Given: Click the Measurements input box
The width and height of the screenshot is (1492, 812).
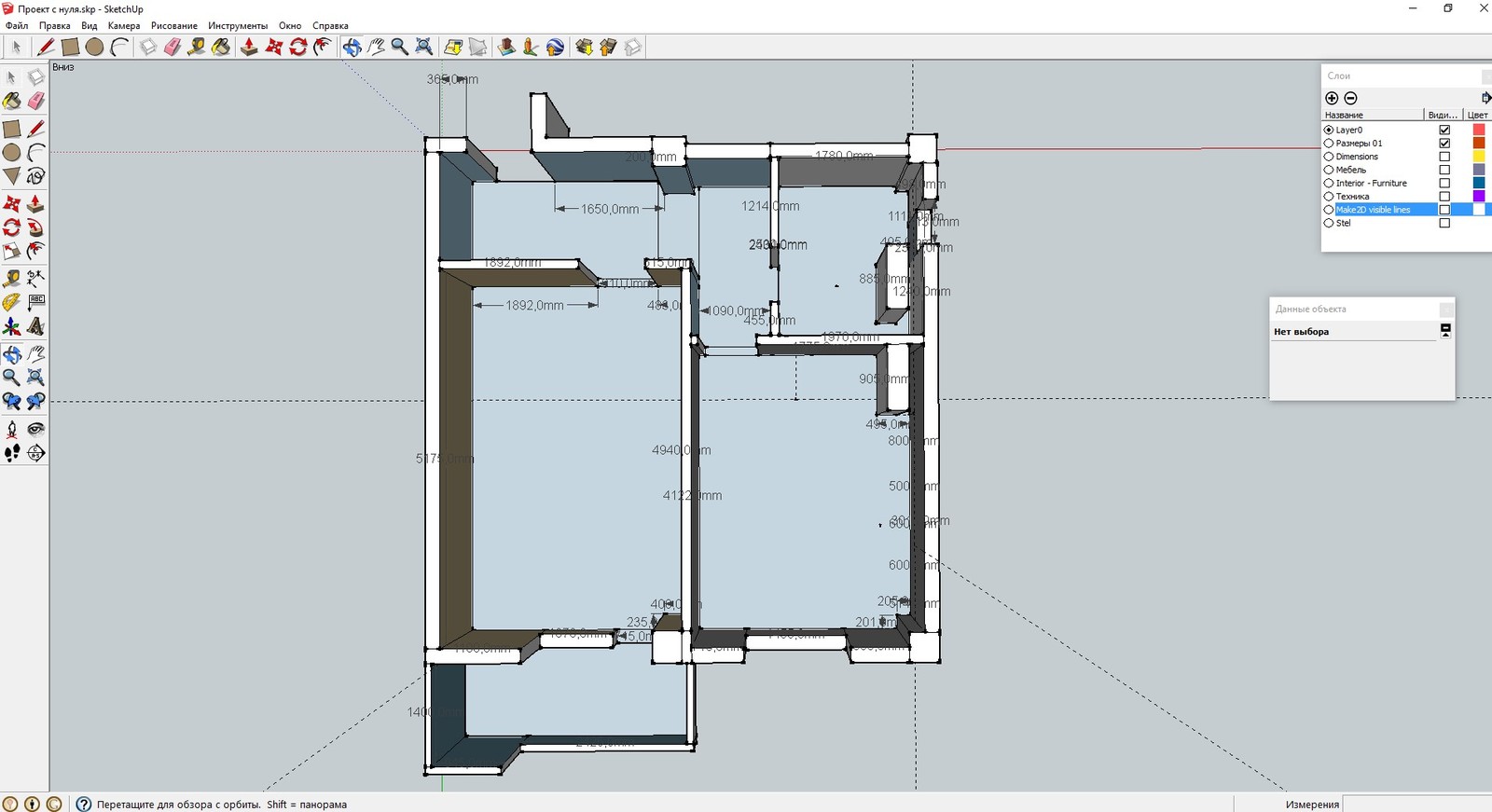Looking at the screenshot, I should click(1416, 804).
